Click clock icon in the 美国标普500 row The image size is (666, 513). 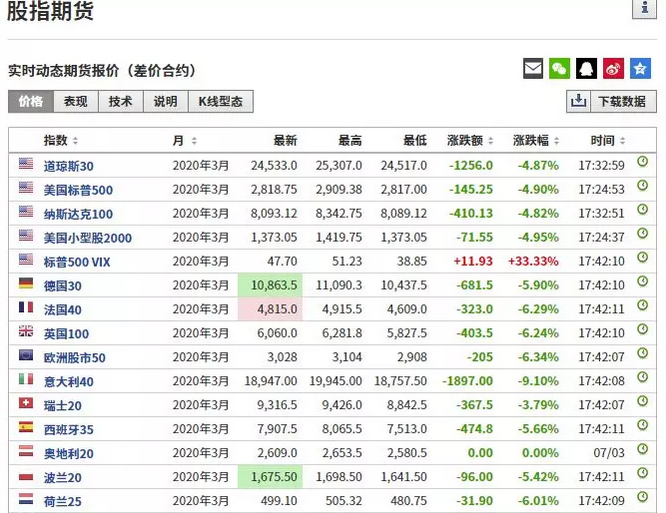click(643, 185)
